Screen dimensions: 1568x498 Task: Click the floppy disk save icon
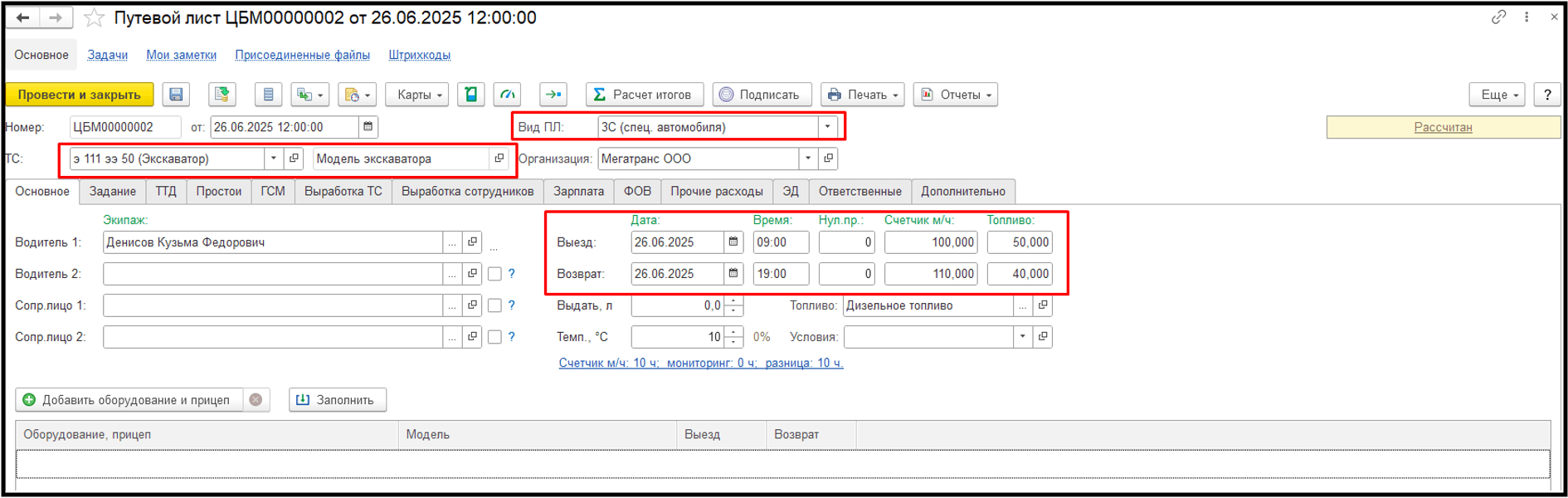point(176,95)
